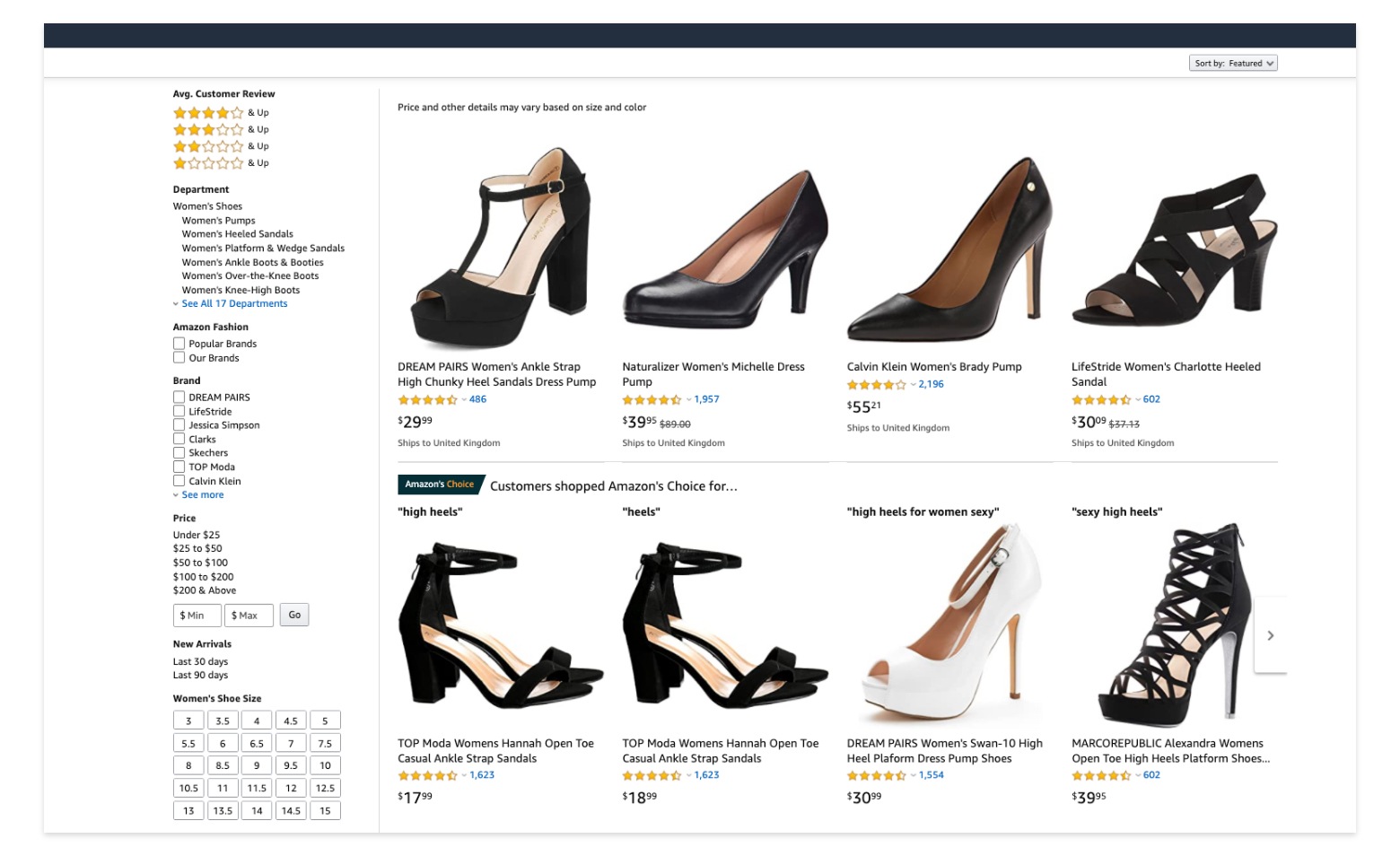Open ratings dropdown arrow next to 486

(x=464, y=400)
